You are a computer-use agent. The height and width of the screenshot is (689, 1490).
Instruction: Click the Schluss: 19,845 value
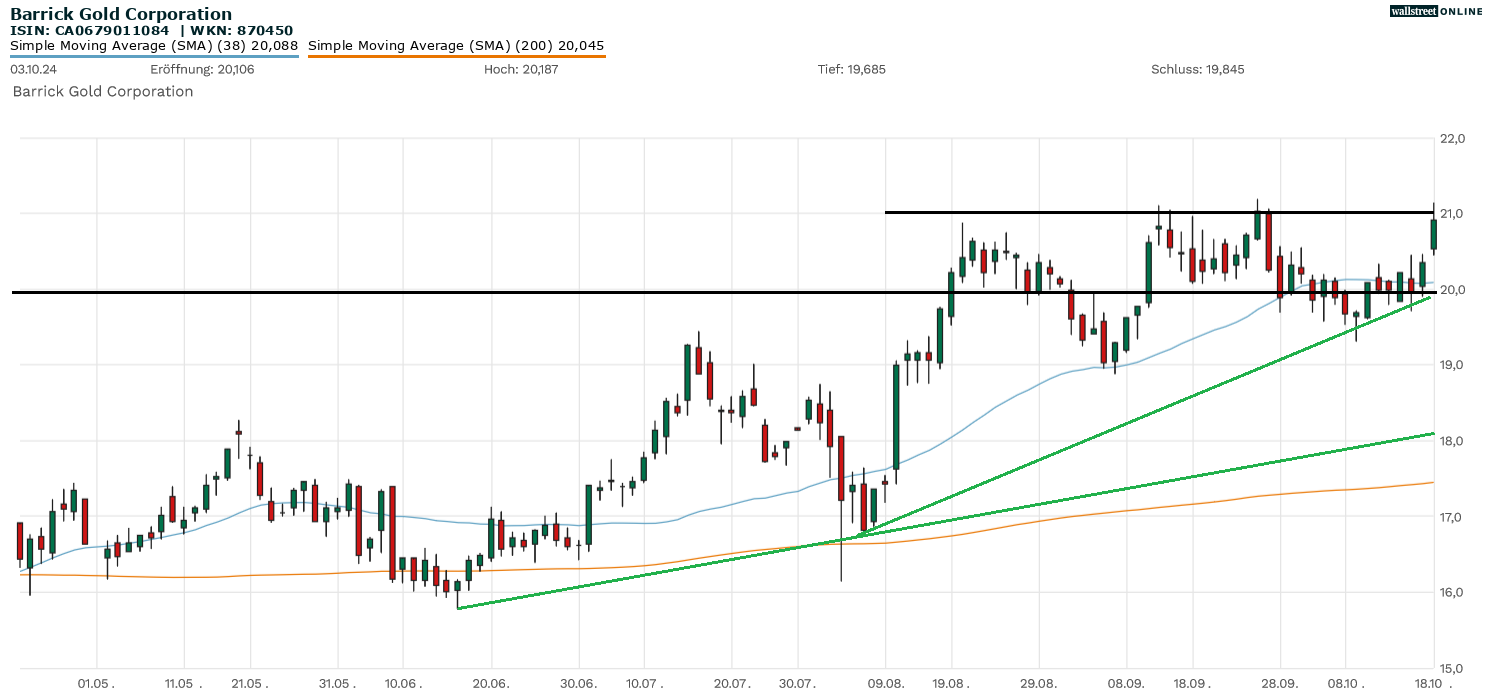coord(1198,70)
